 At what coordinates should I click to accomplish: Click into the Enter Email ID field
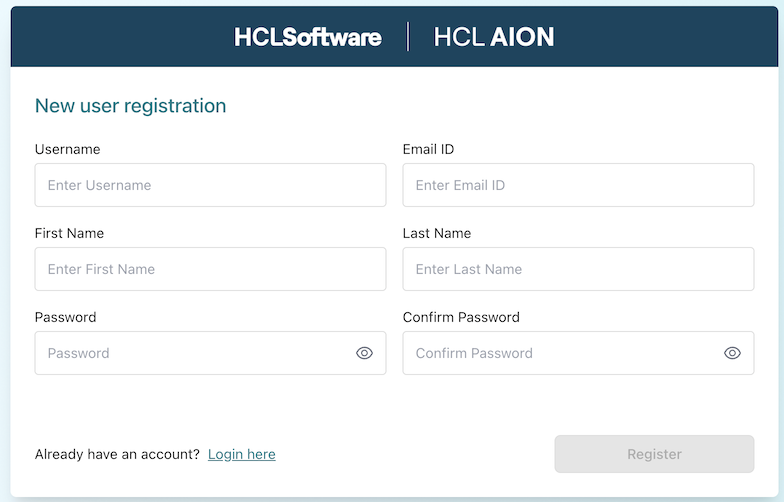(578, 185)
